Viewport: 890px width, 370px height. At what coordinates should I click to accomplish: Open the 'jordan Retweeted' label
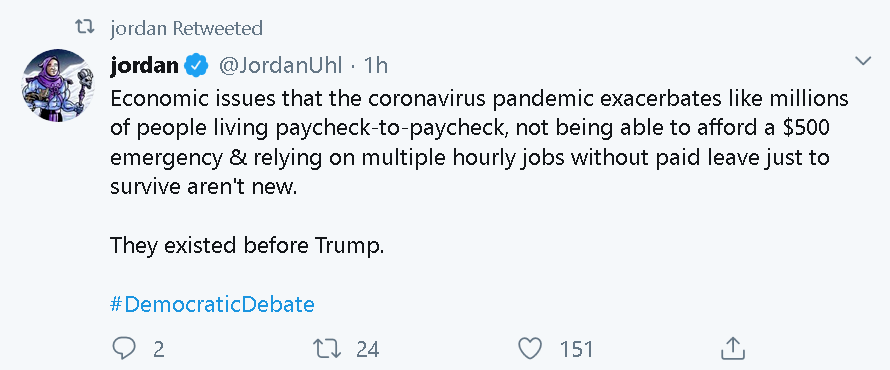[x=186, y=28]
